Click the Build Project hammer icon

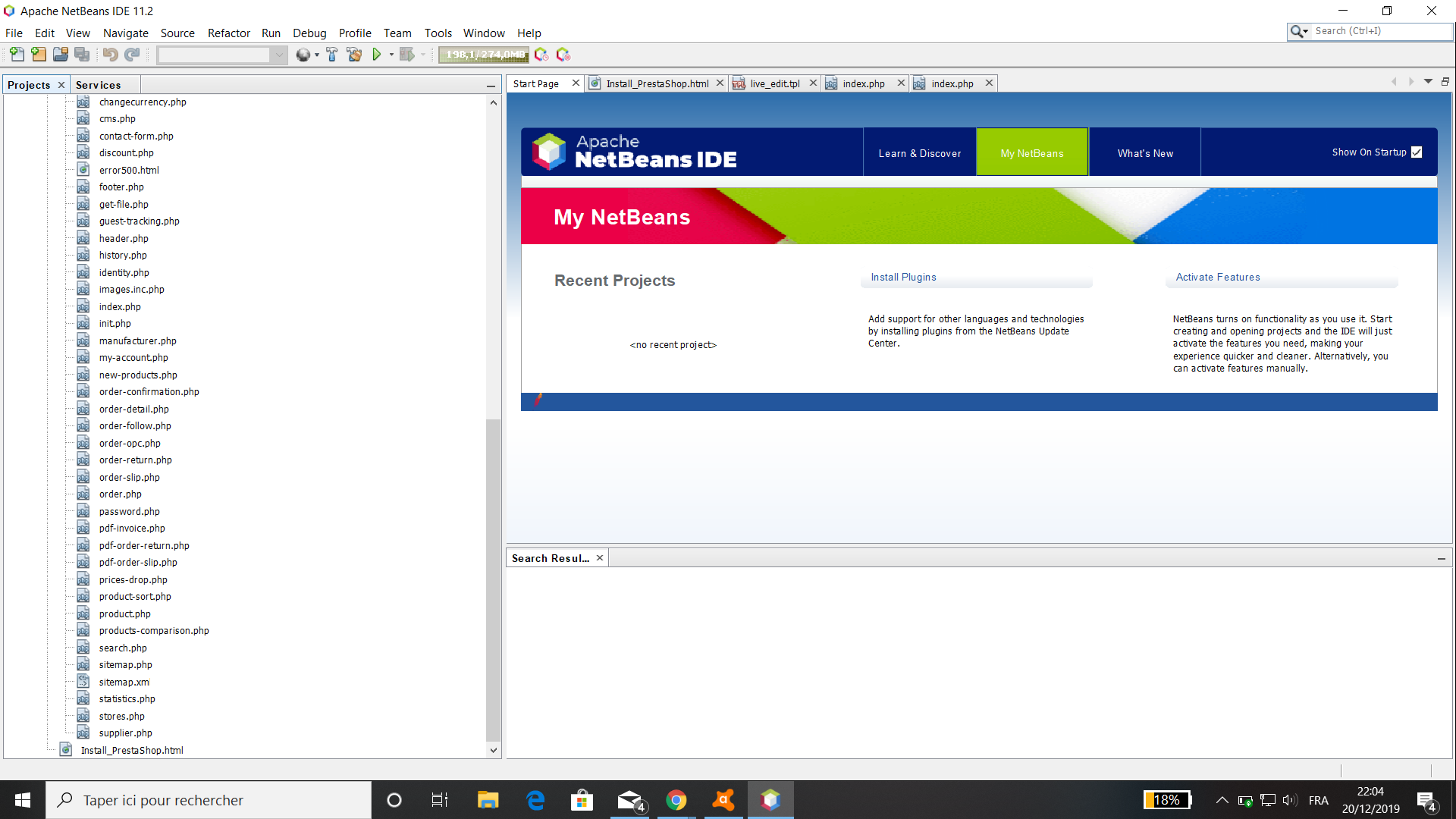click(x=331, y=55)
